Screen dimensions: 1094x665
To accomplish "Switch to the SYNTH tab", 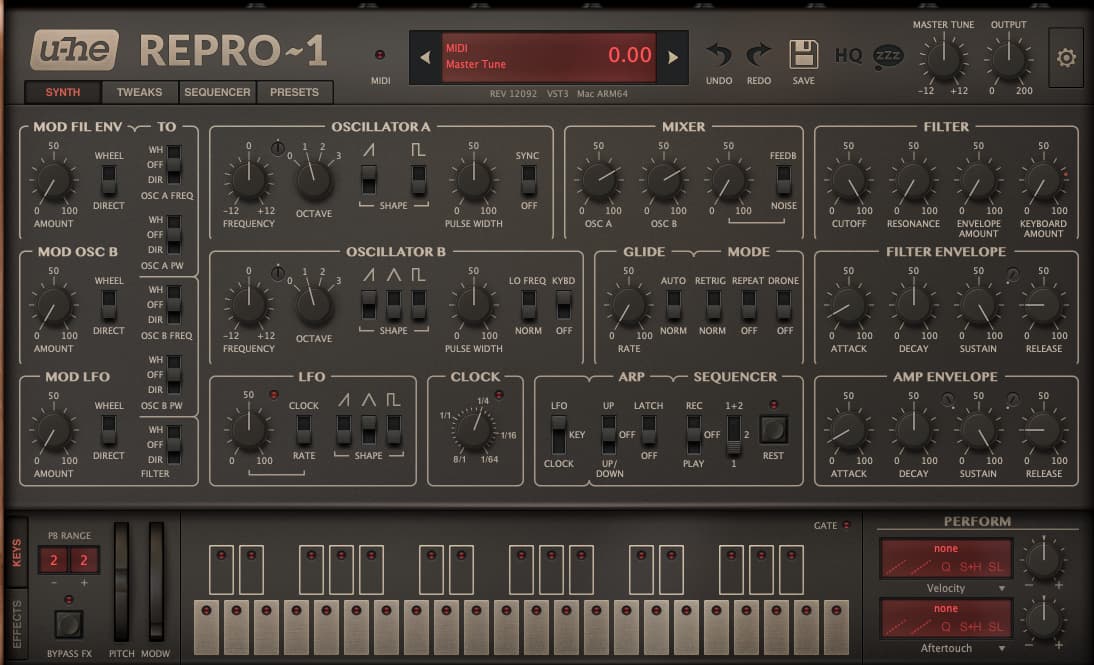I will (x=63, y=92).
